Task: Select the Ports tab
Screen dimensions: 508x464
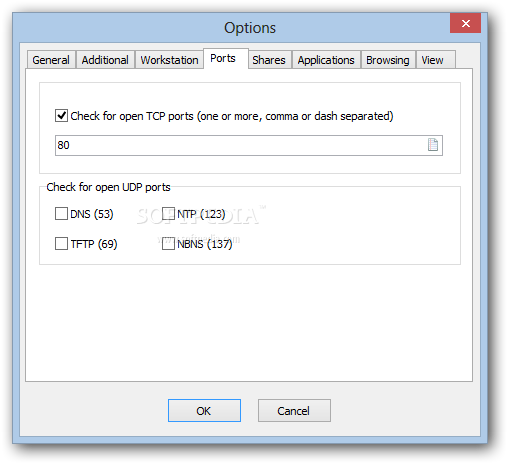Action: tap(226, 58)
